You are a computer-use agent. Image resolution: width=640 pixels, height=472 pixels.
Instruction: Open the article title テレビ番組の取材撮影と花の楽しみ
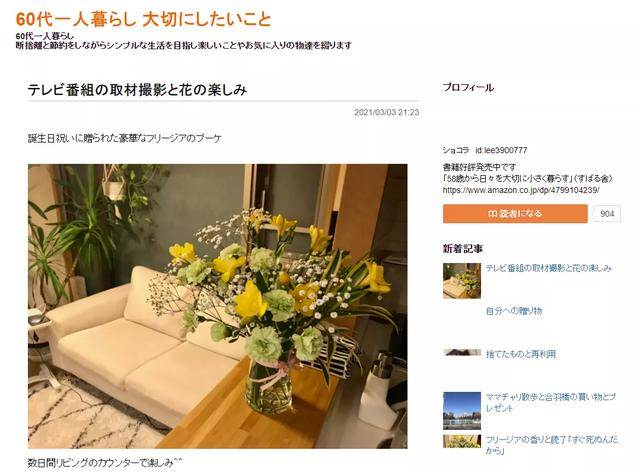tap(137, 89)
